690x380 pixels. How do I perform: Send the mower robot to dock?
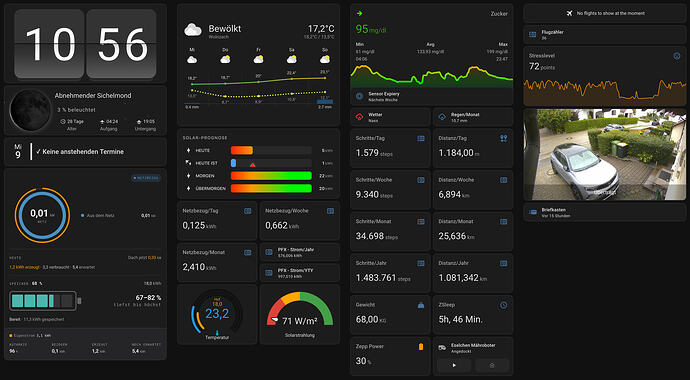coord(492,365)
